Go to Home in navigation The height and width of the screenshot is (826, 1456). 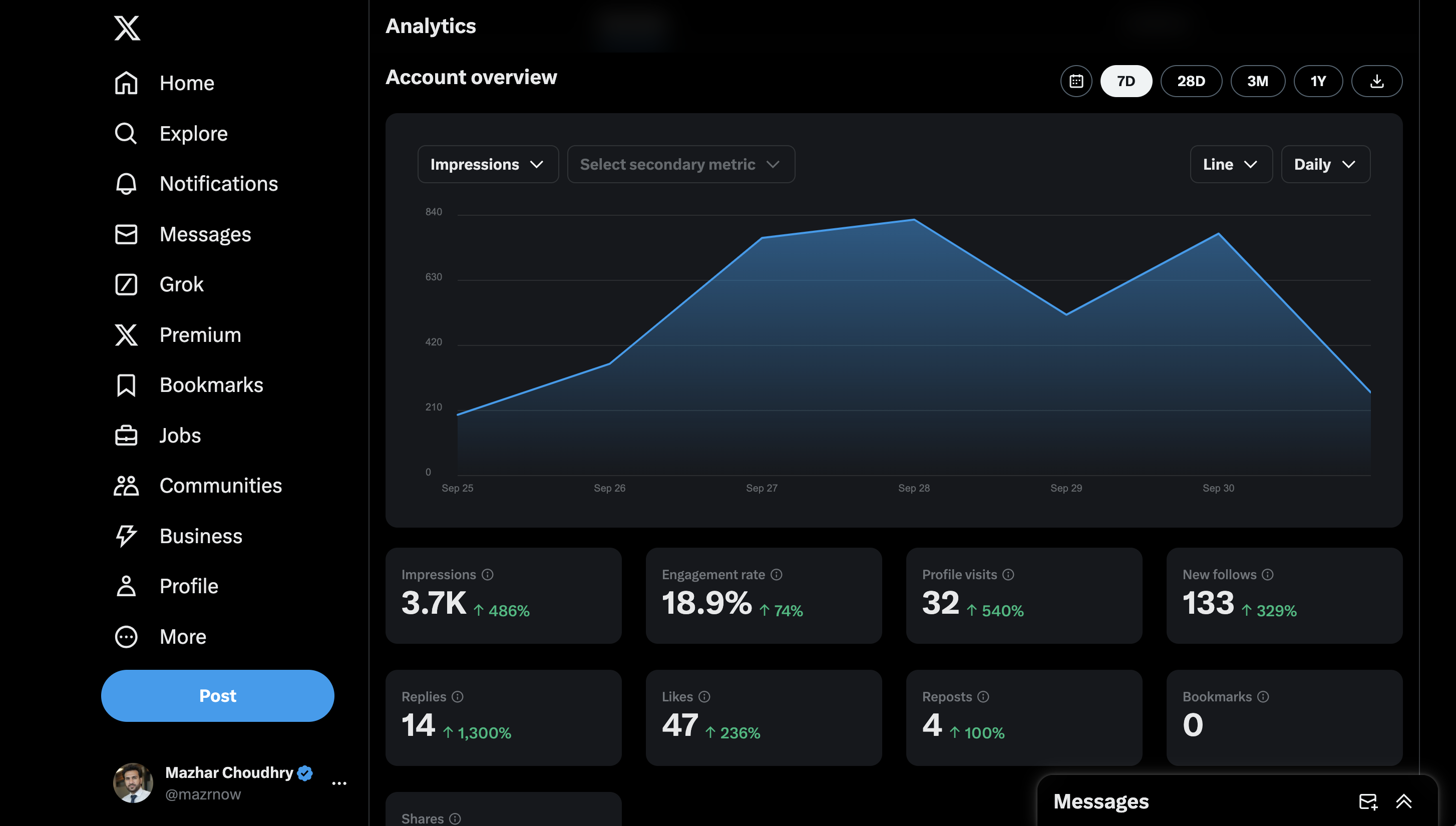pos(187,83)
